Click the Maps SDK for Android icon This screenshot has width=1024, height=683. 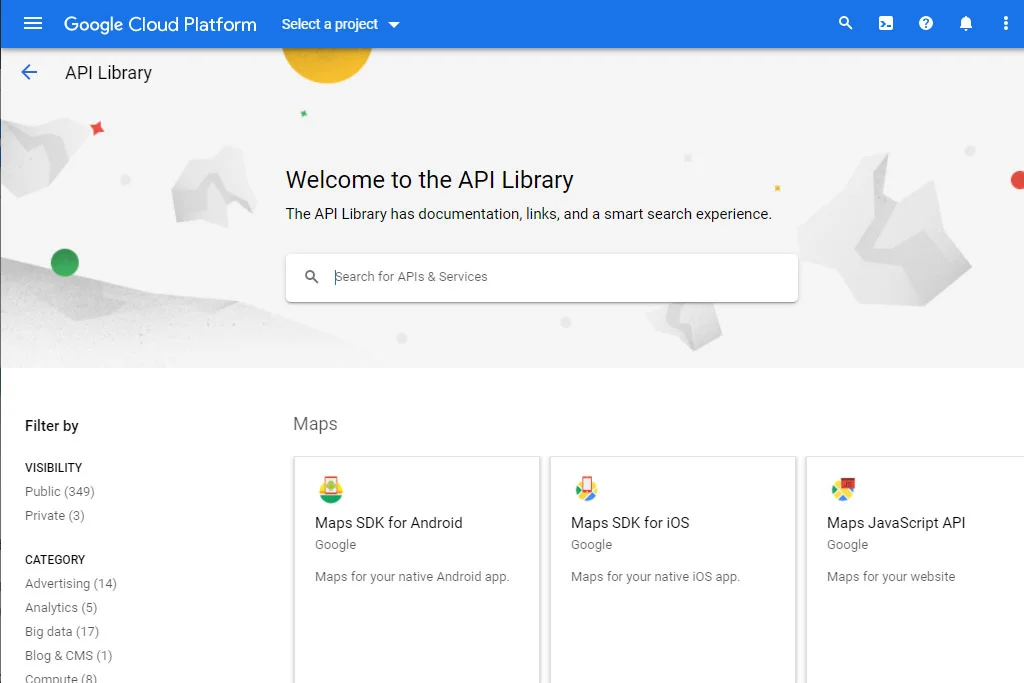[x=331, y=490]
